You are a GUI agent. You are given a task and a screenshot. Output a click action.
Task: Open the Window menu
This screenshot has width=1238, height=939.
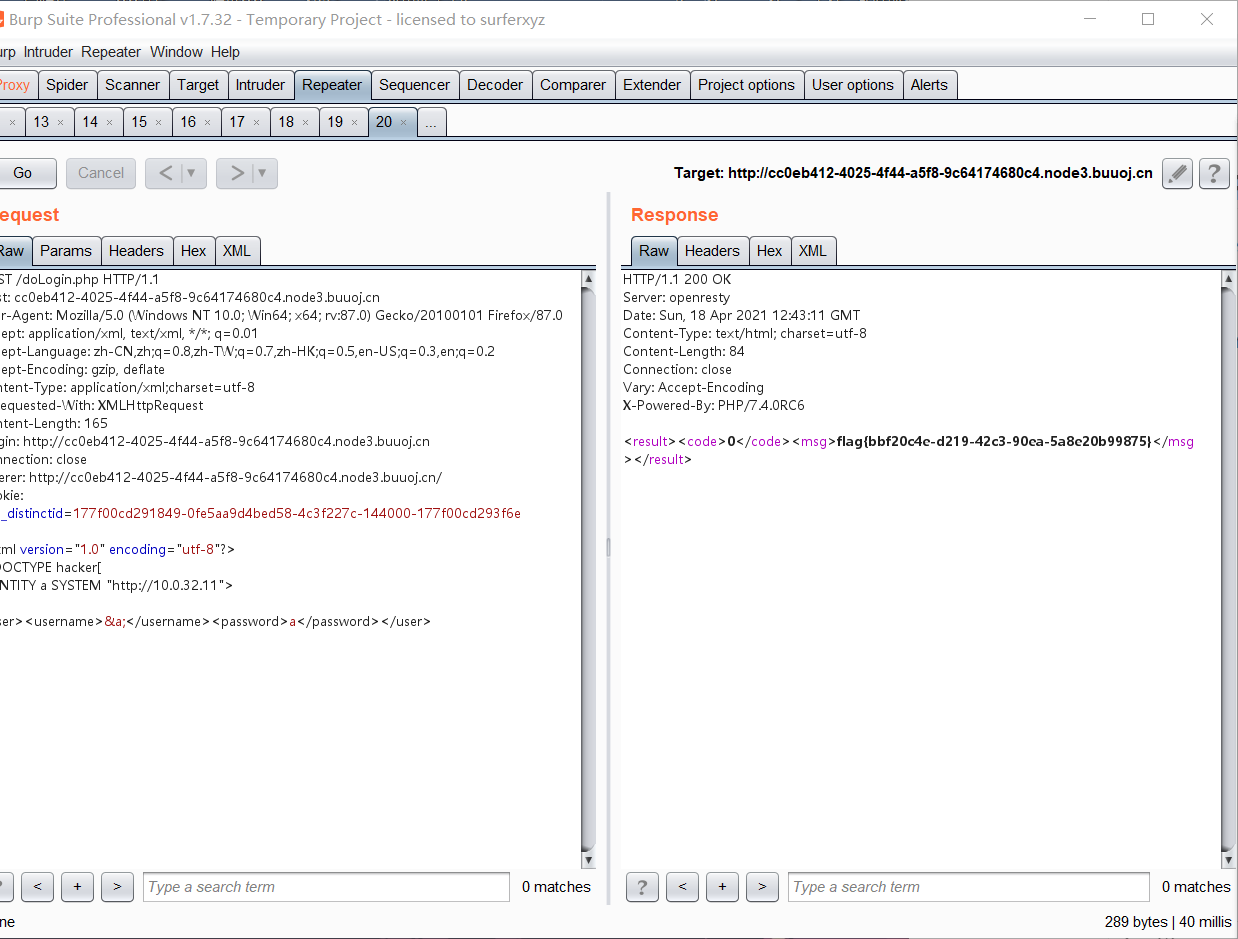click(x=176, y=52)
